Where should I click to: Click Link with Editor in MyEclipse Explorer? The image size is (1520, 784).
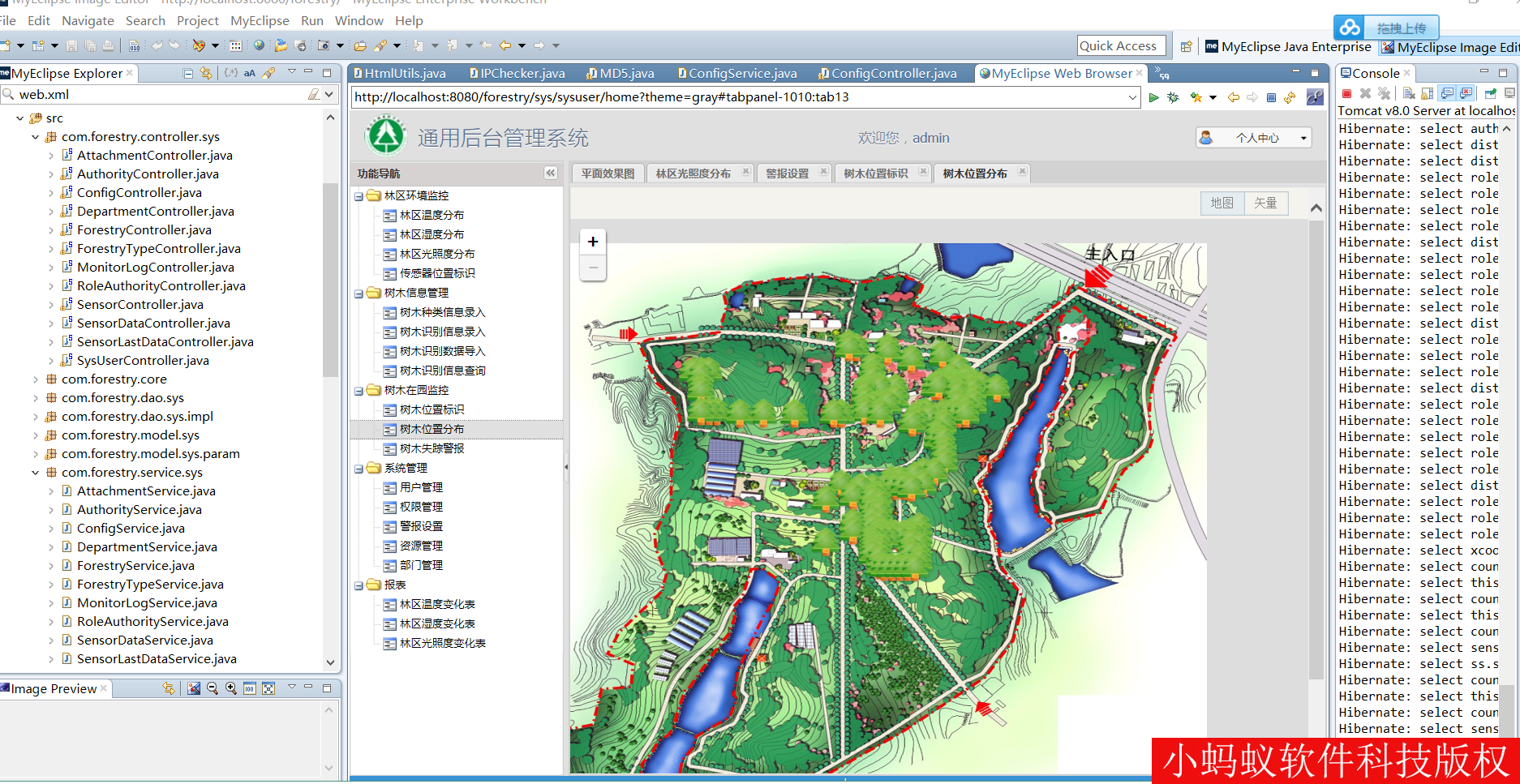(206, 73)
